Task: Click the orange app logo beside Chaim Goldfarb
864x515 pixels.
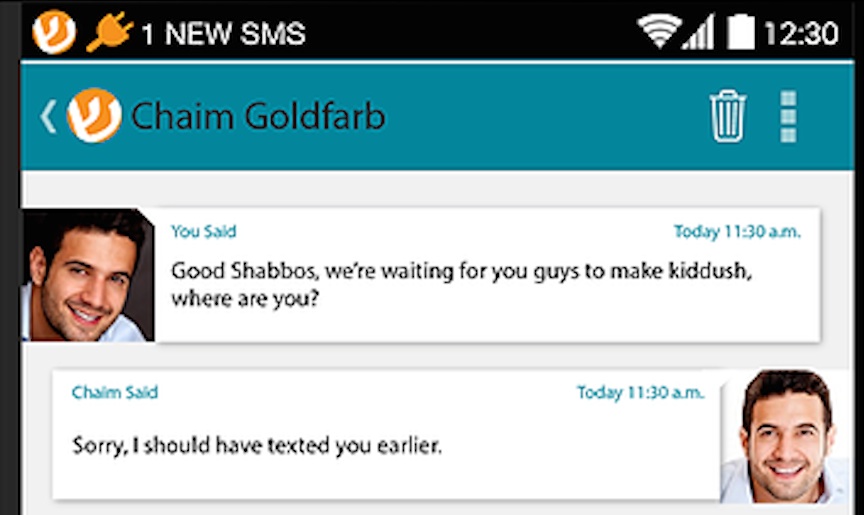Action: pyautogui.click(x=94, y=116)
